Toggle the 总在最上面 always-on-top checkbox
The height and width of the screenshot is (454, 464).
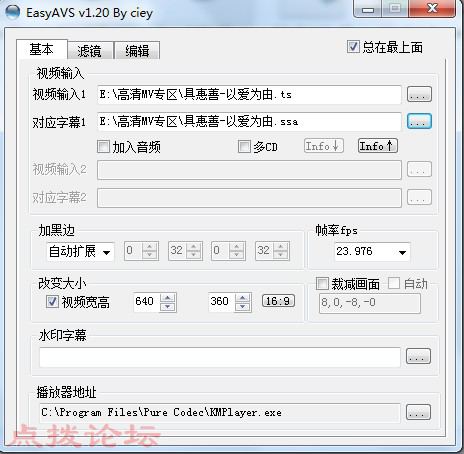click(x=353, y=46)
